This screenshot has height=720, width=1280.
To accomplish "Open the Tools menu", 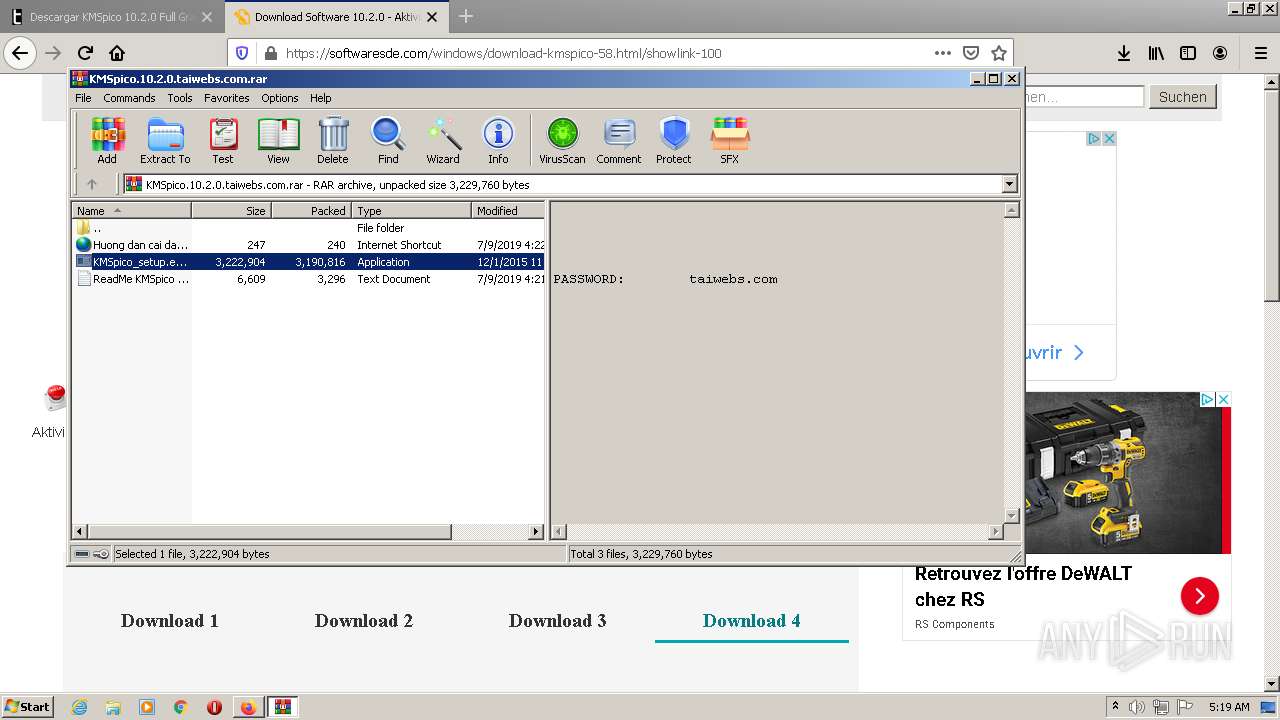I will [180, 98].
